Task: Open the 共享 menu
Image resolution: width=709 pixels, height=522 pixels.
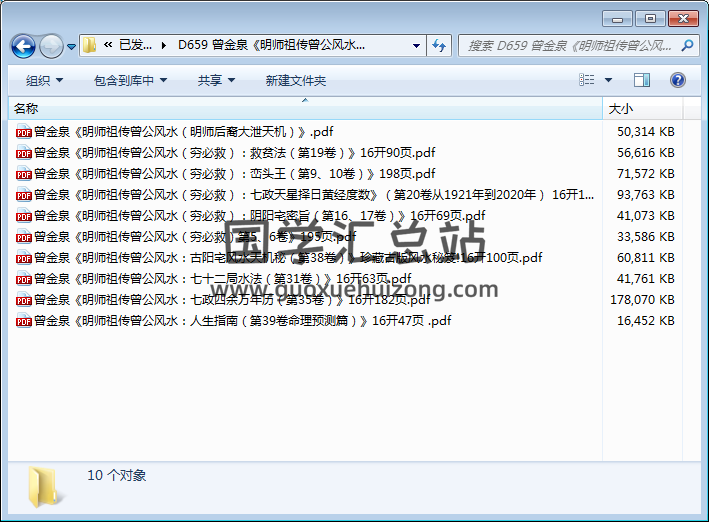Action: [x=216, y=80]
